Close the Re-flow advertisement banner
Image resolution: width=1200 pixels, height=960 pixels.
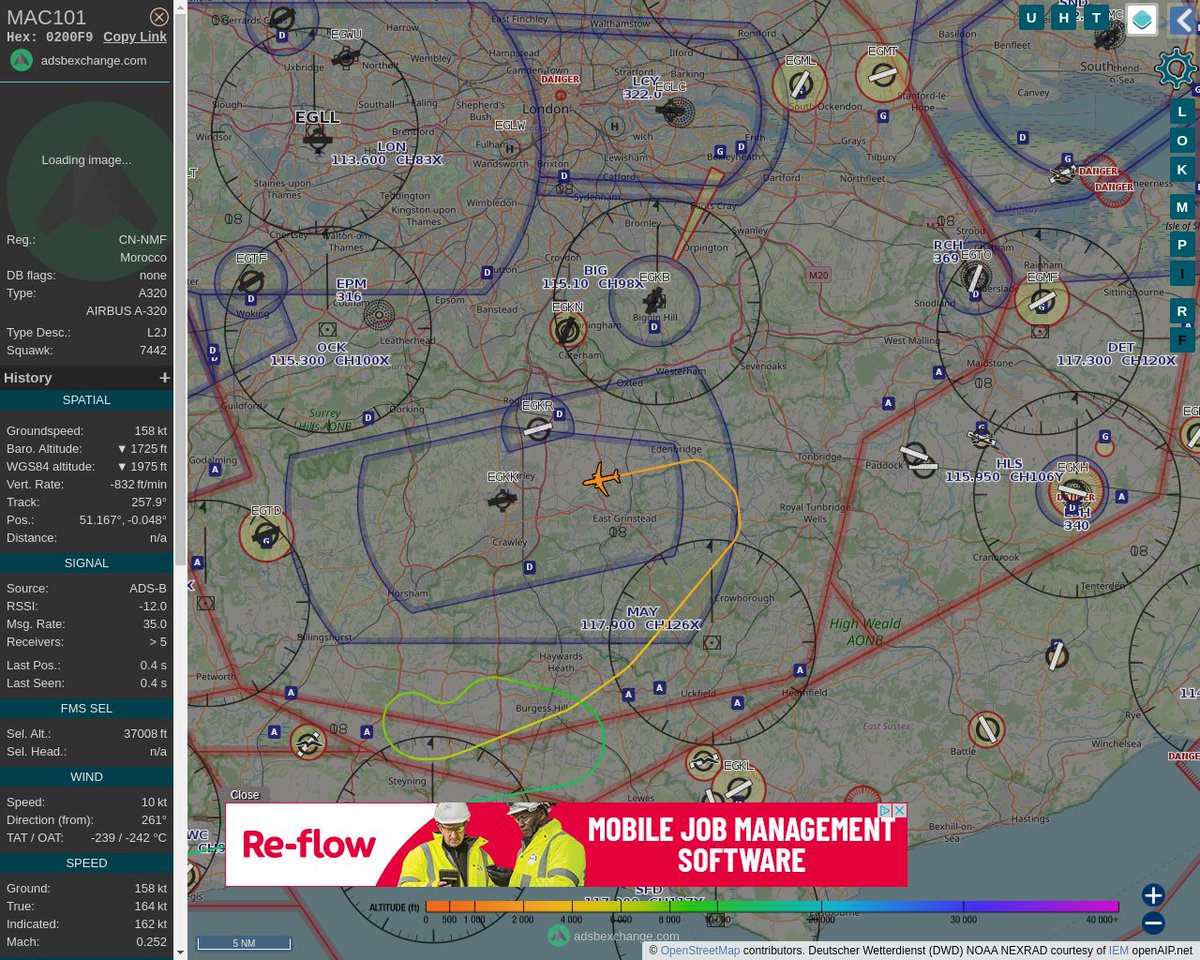[x=898, y=810]
